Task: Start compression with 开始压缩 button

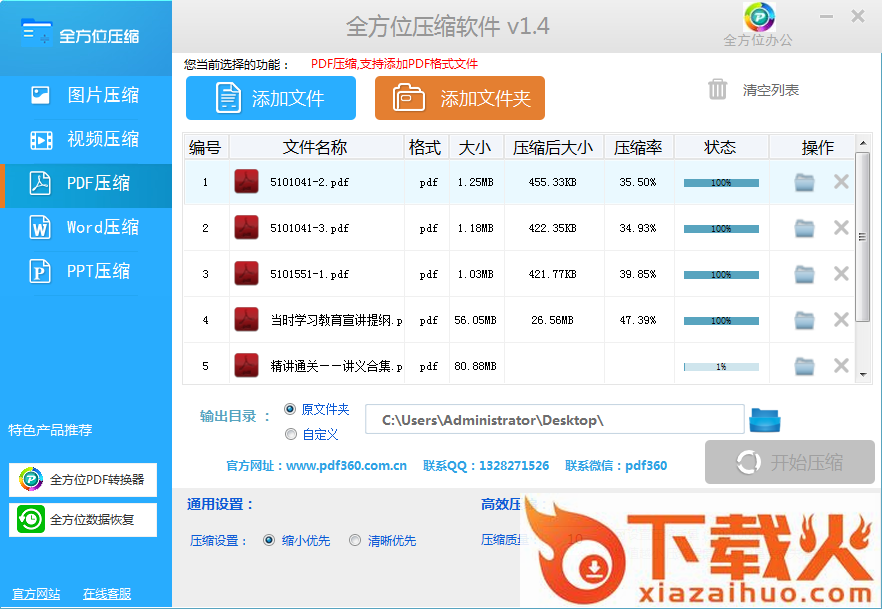Action: (790, 462)
